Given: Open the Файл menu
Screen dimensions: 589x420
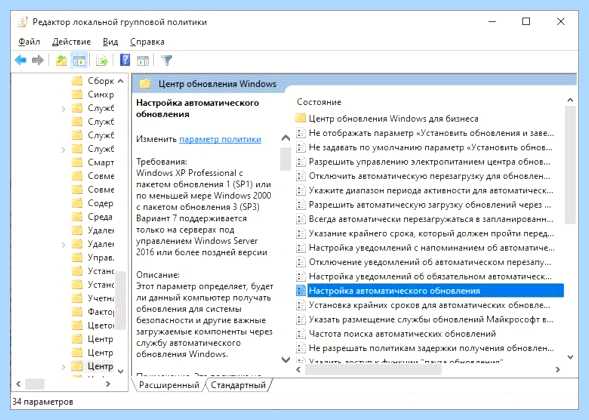Looking at the screenshot, I should tap(29, 42).
